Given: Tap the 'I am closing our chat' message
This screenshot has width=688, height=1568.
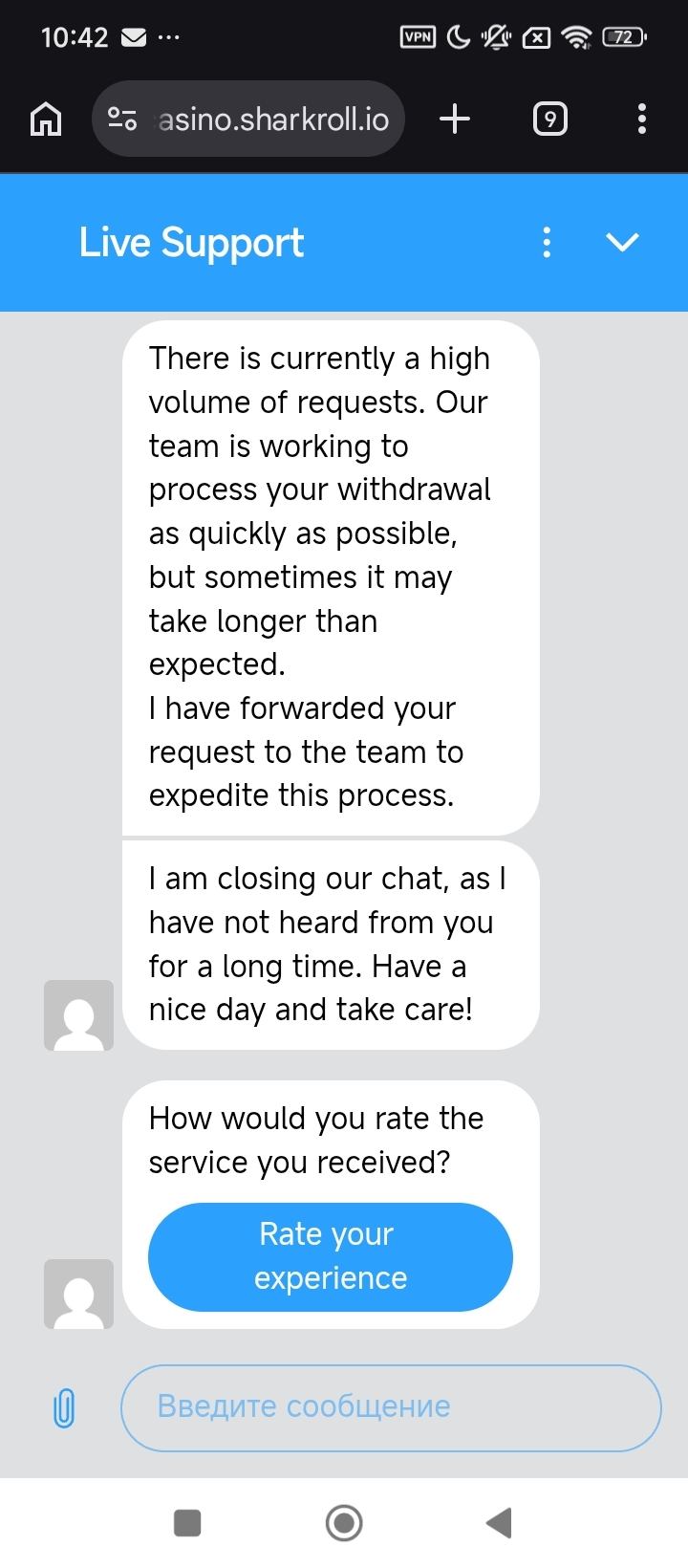Looking at the screenshot, I should point(331,944).
